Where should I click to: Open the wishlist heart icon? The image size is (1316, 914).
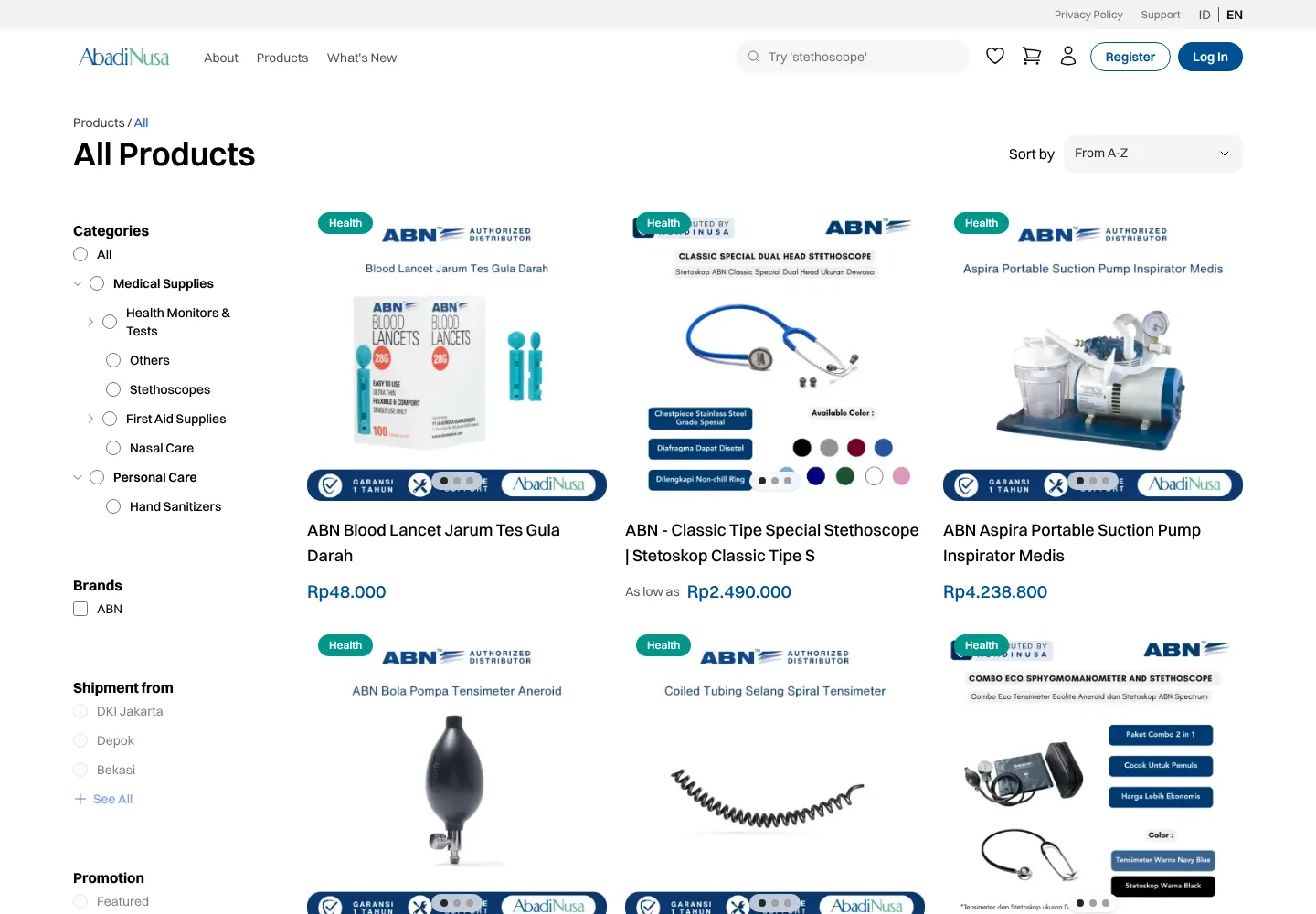pos(995,56)
